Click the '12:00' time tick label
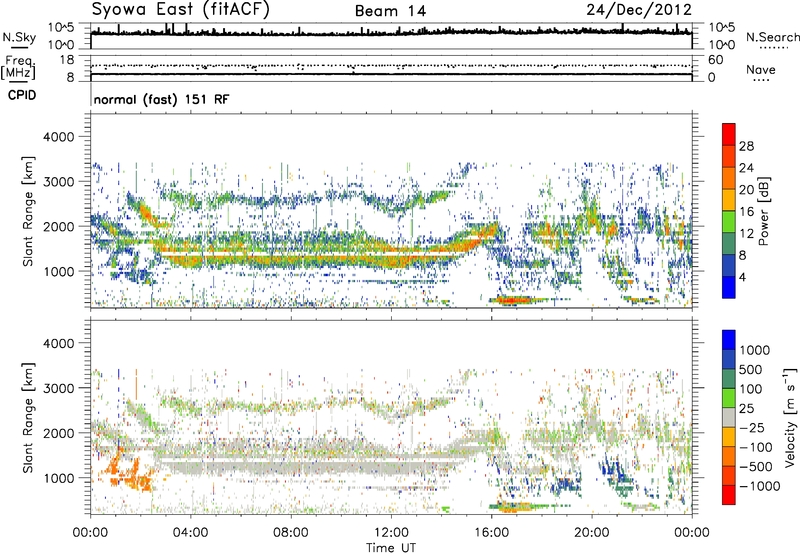800x554 pixels. point(391,533)
